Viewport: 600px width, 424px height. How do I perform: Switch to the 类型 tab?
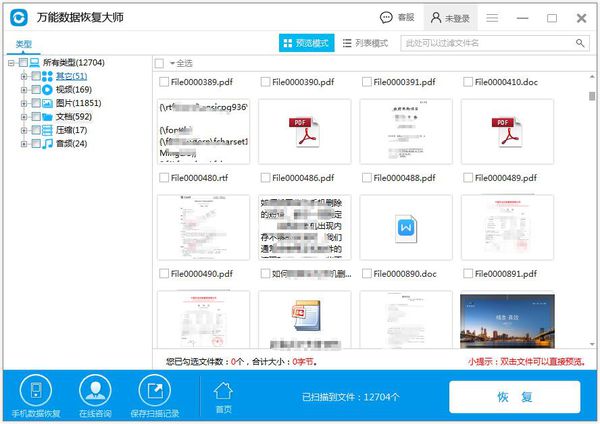coord(24,44)
